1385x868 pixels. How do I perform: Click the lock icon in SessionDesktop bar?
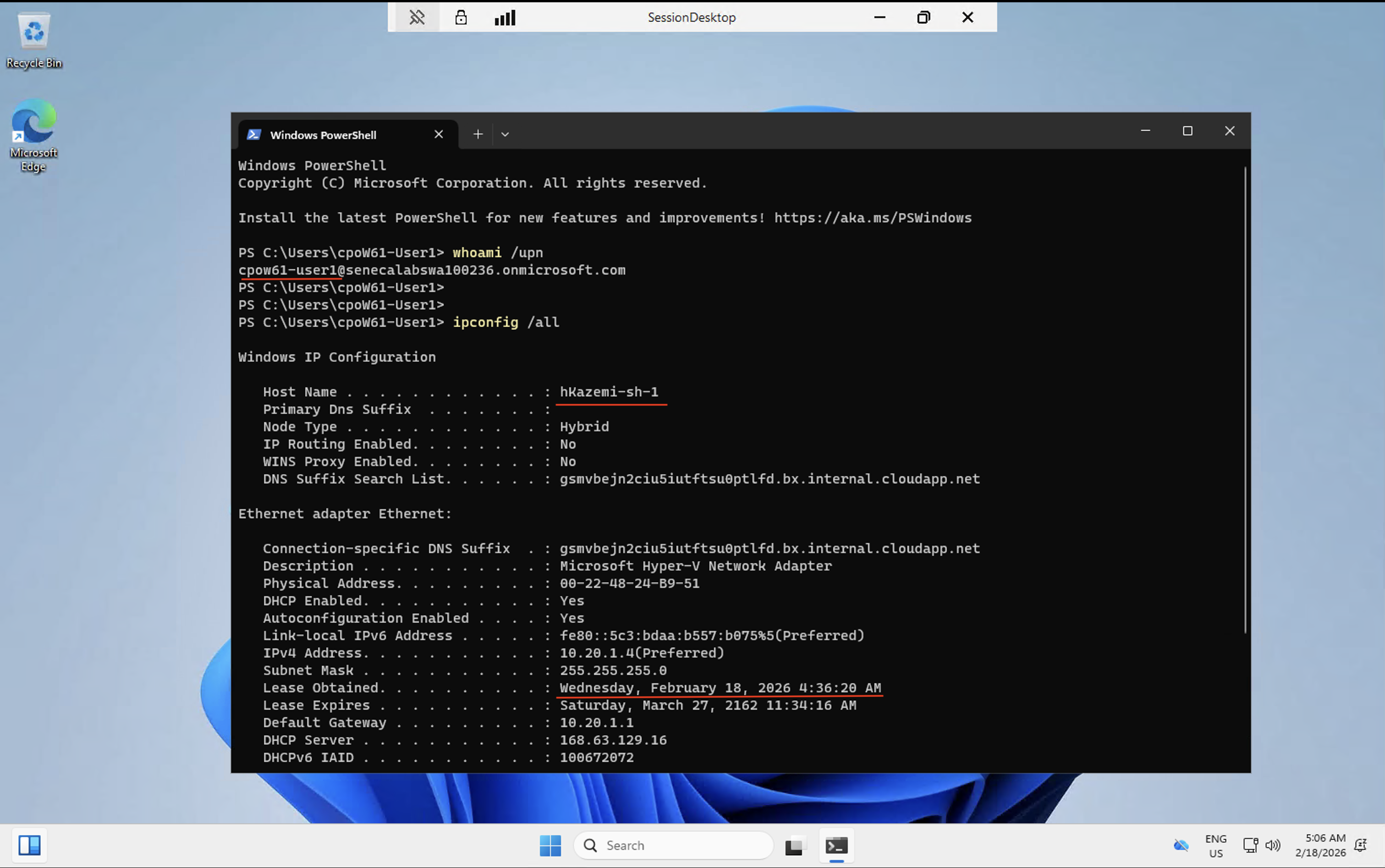click(461, 17)
